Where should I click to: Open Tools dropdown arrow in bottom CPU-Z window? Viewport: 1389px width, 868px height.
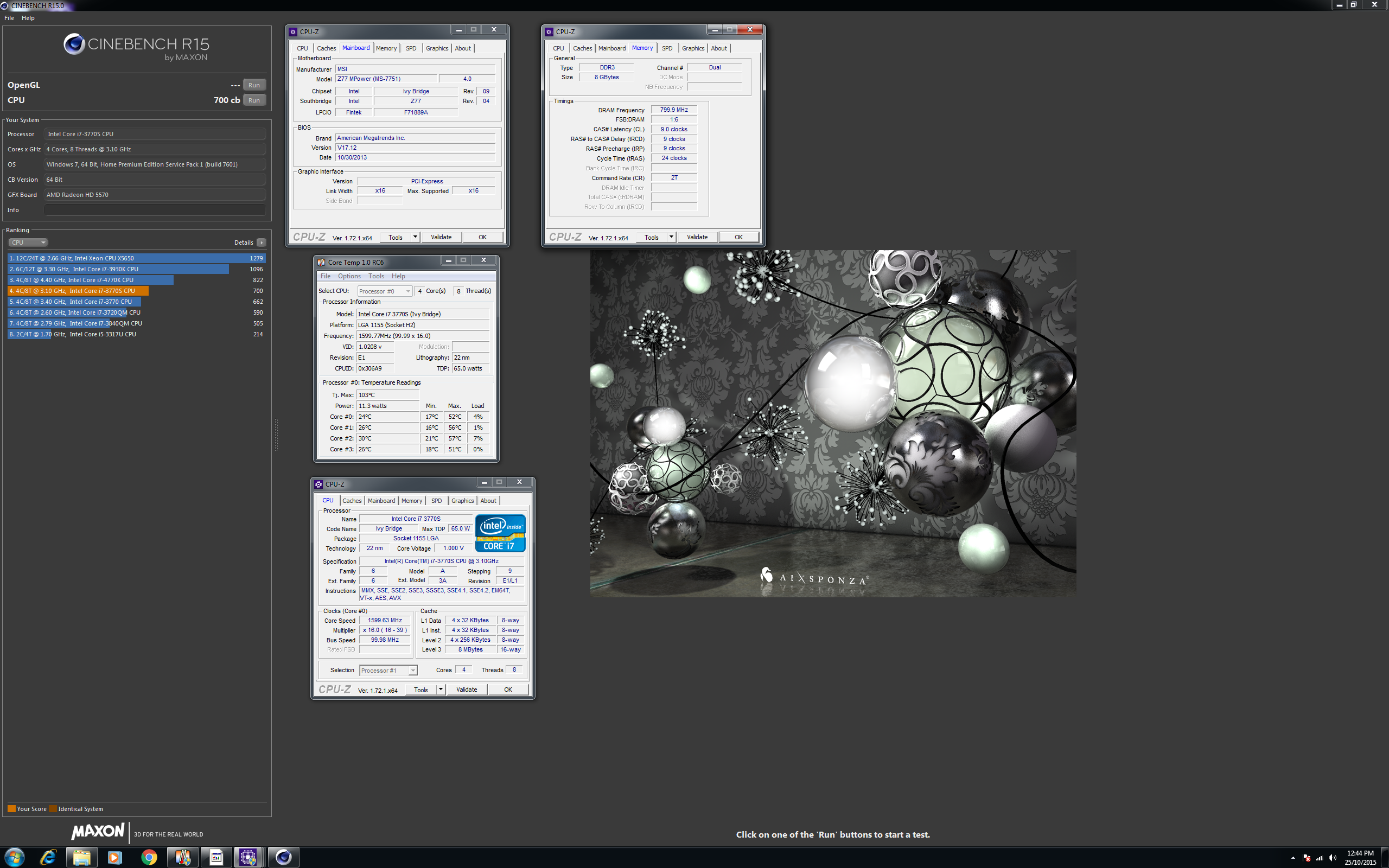click(x=440, y=690)
